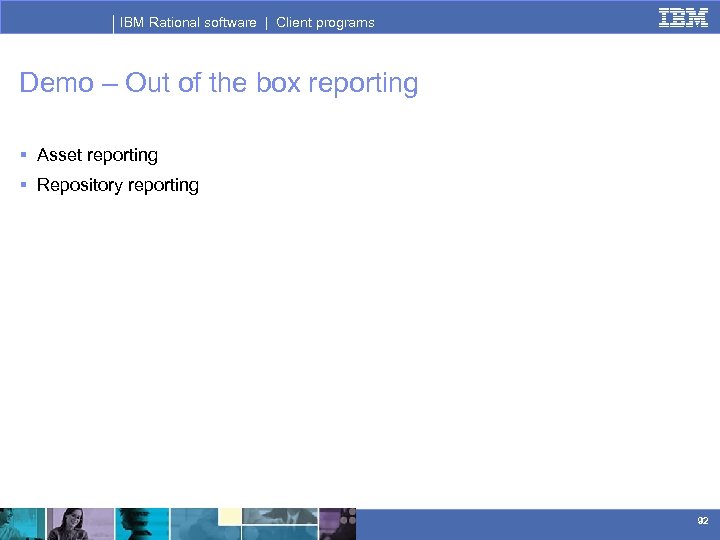Click the IBM logo in the header

pyautogui.click(x=683, y=18)
